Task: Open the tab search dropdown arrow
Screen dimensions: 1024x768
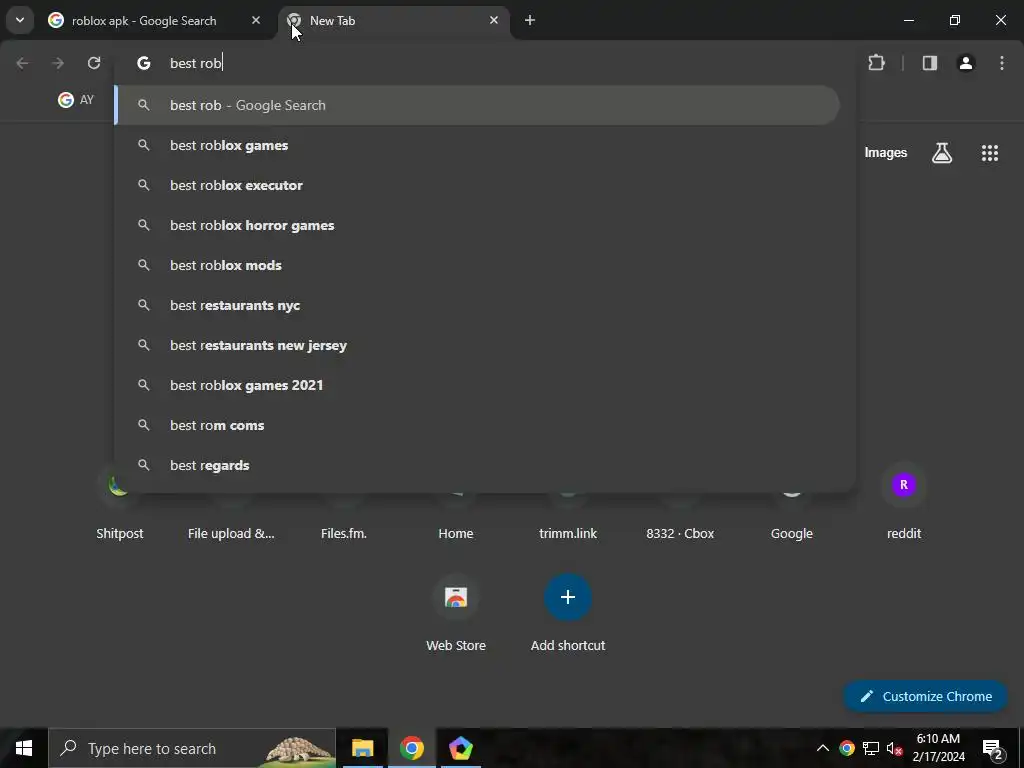Action: pos(20,20)
